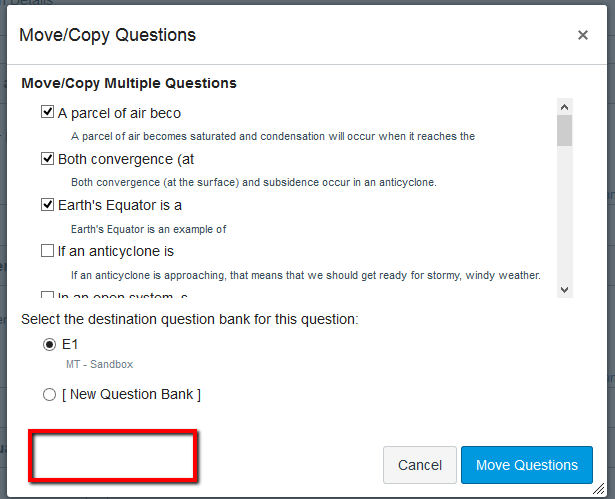
Task: Select the E1 question bank radio button
Action: coord(49,344)
